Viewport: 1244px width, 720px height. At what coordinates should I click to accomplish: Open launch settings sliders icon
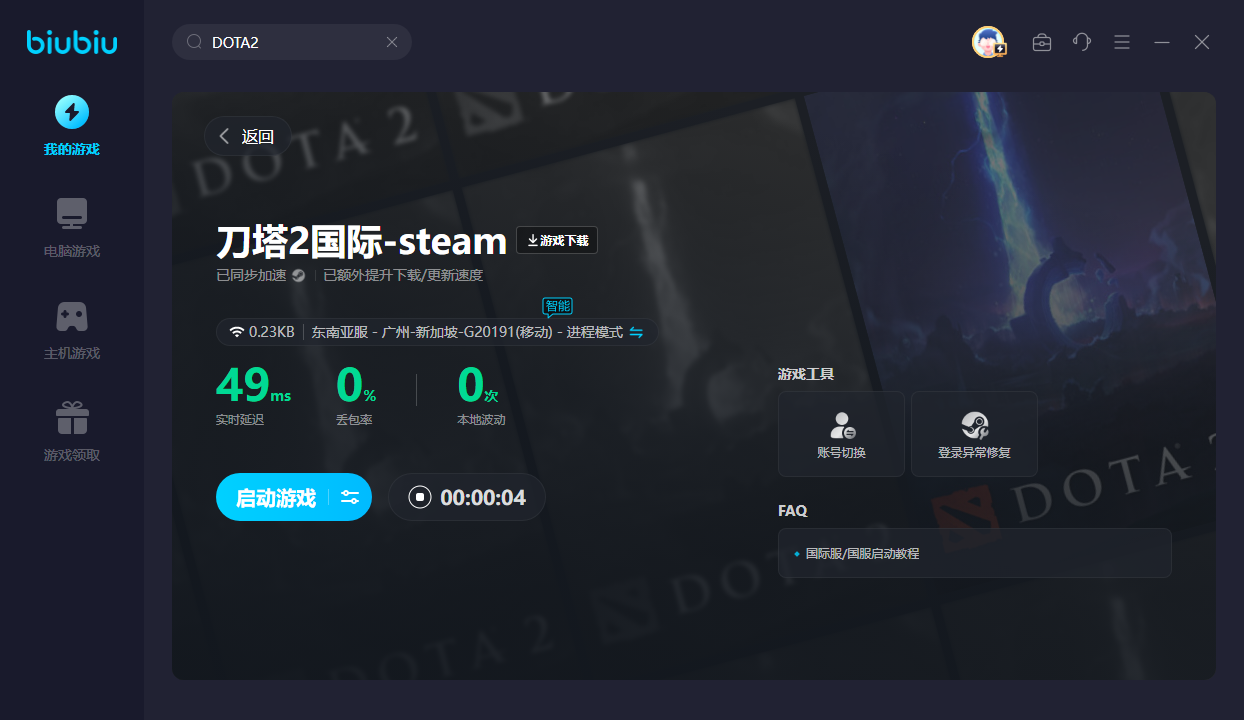click(350, 497)
